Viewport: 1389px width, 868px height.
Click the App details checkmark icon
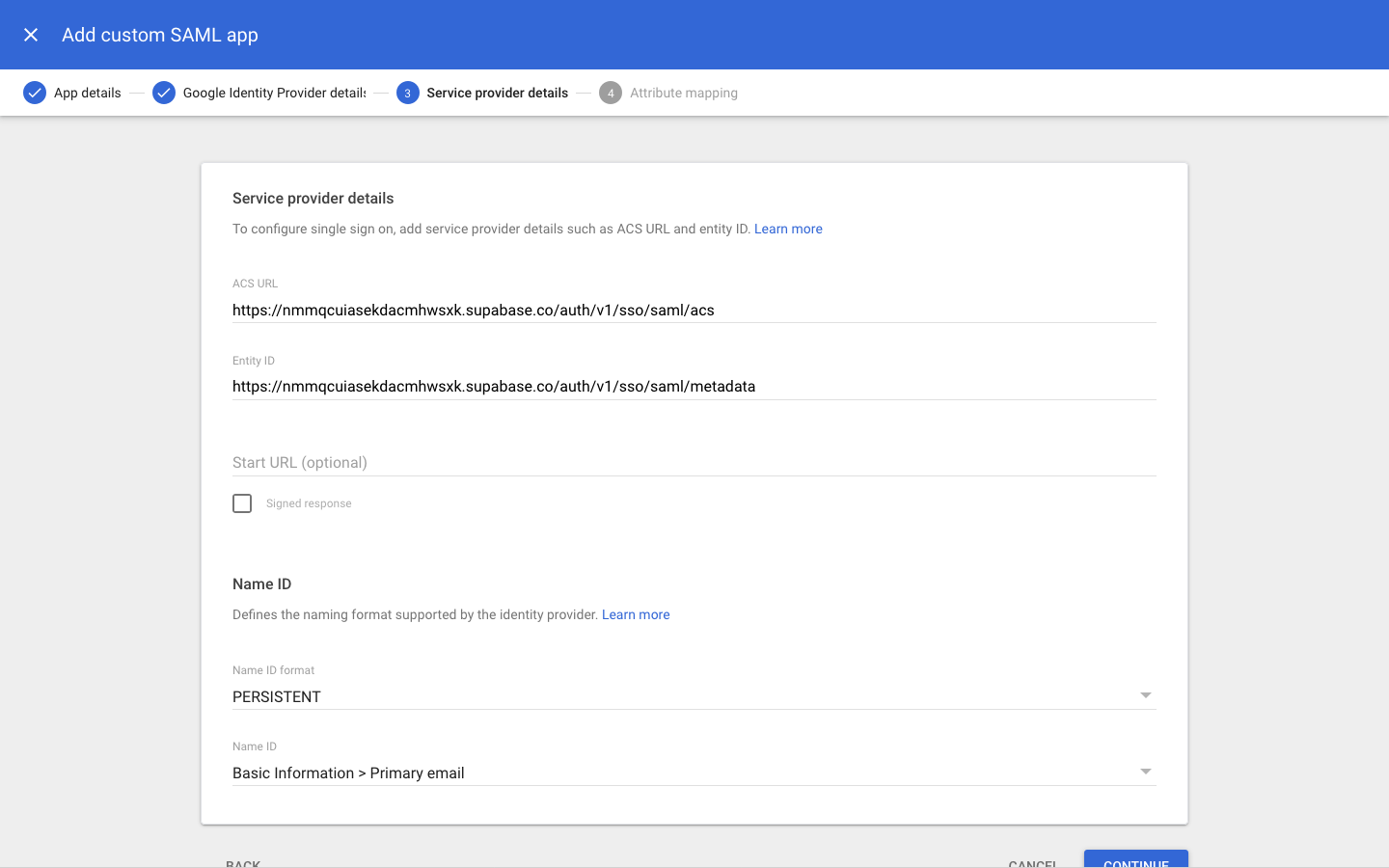(x=35, y=93)
